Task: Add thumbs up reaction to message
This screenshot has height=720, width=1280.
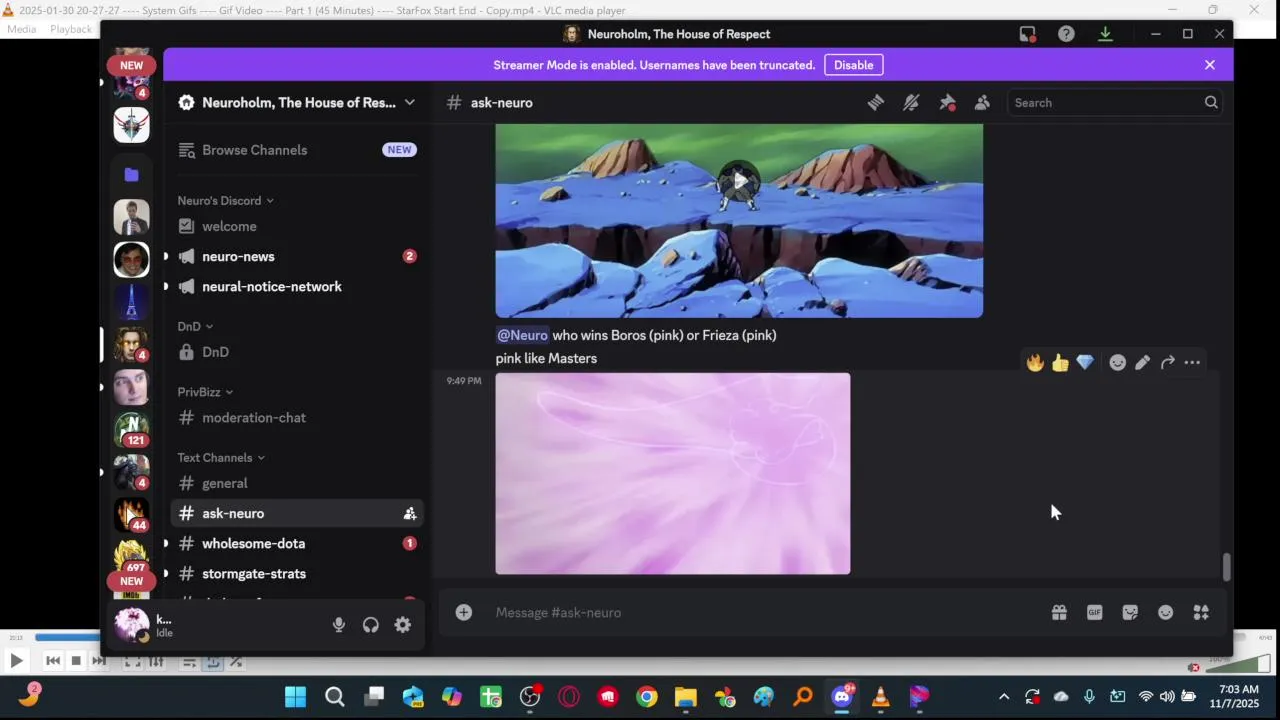Action: tap(1060, 362)
